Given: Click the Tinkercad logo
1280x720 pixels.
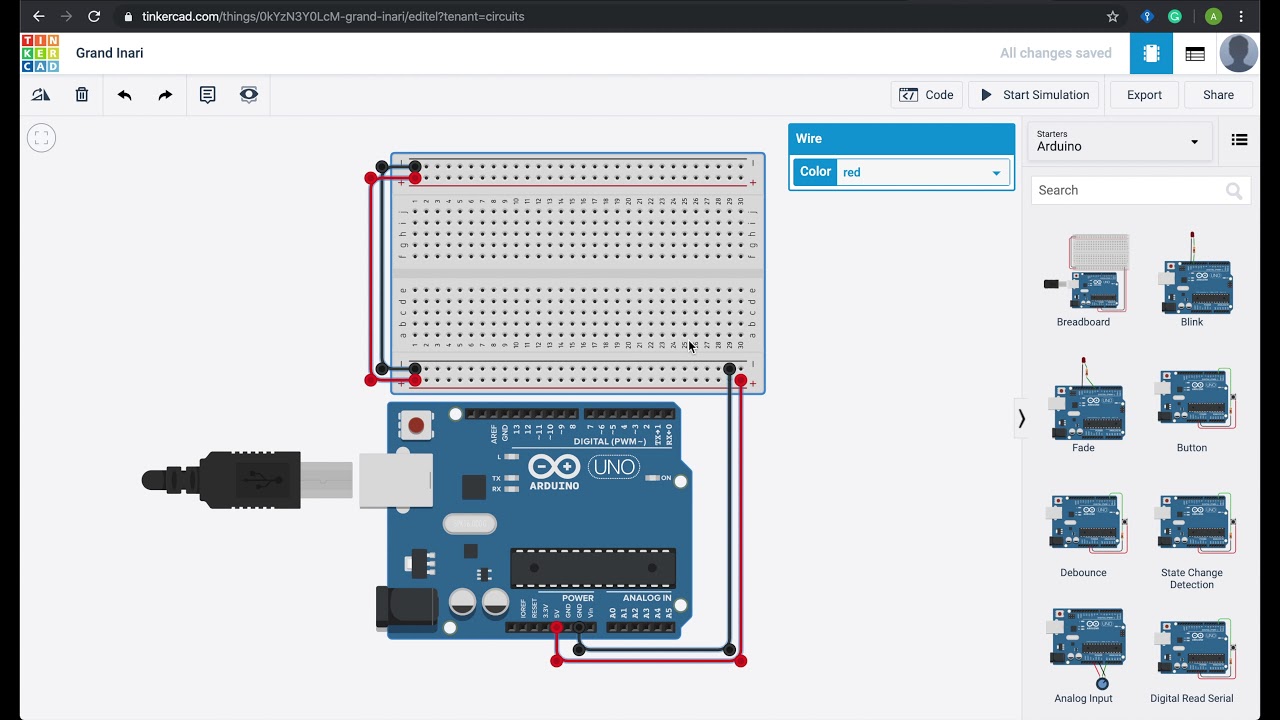Looking at the screenshot, I should [x=40, y=53].
